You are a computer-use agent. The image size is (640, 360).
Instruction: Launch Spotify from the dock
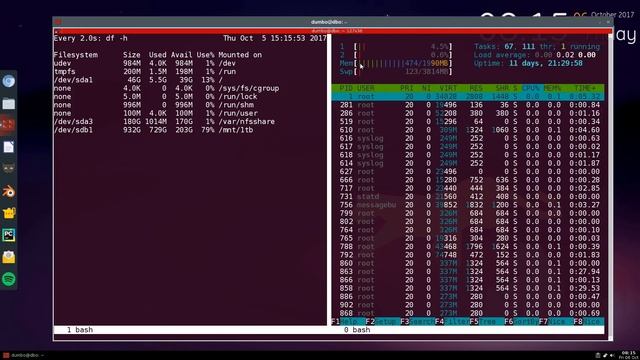(9, 279)
